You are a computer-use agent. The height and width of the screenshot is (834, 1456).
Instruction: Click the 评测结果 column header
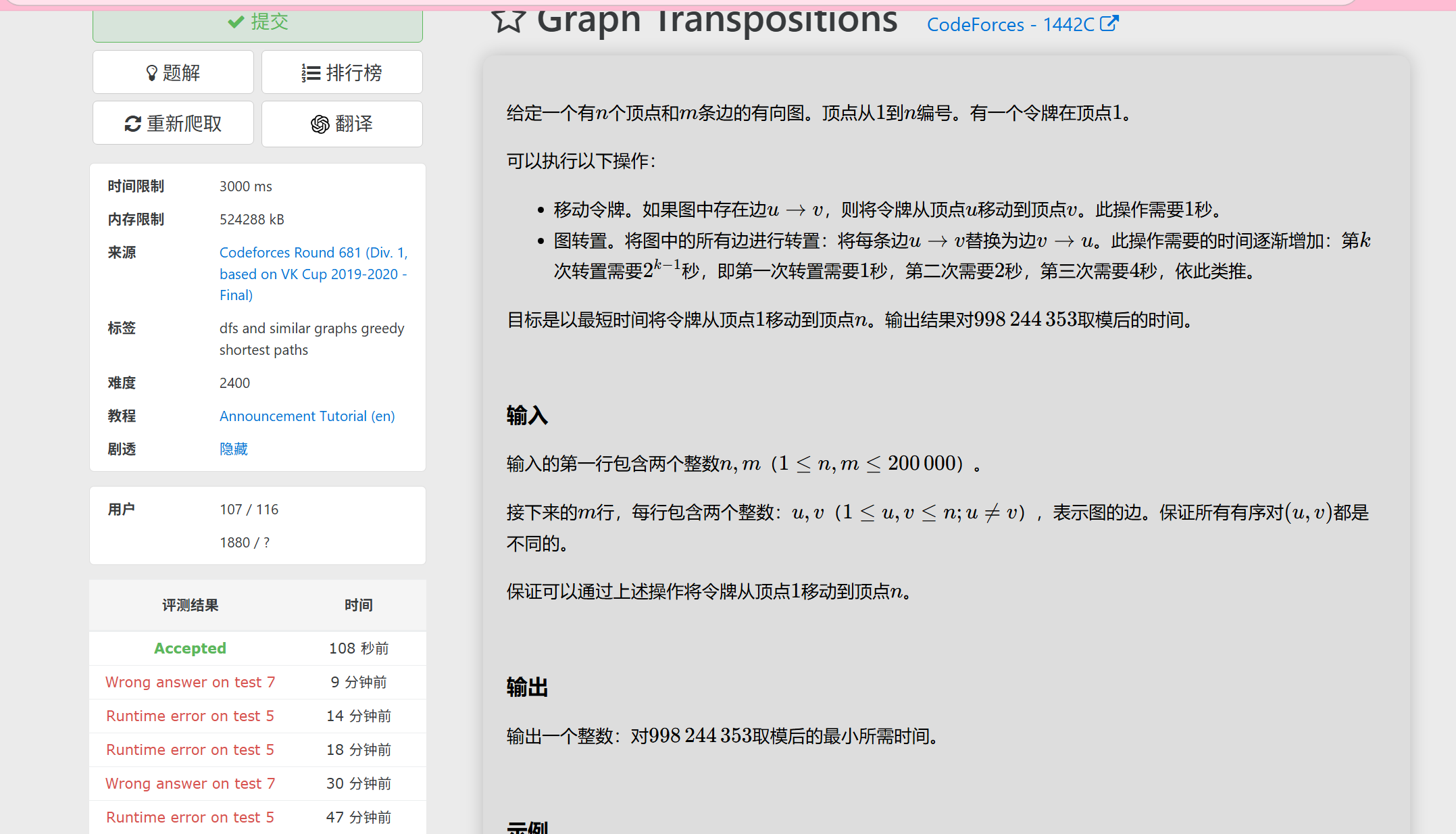tap(190, 606)
